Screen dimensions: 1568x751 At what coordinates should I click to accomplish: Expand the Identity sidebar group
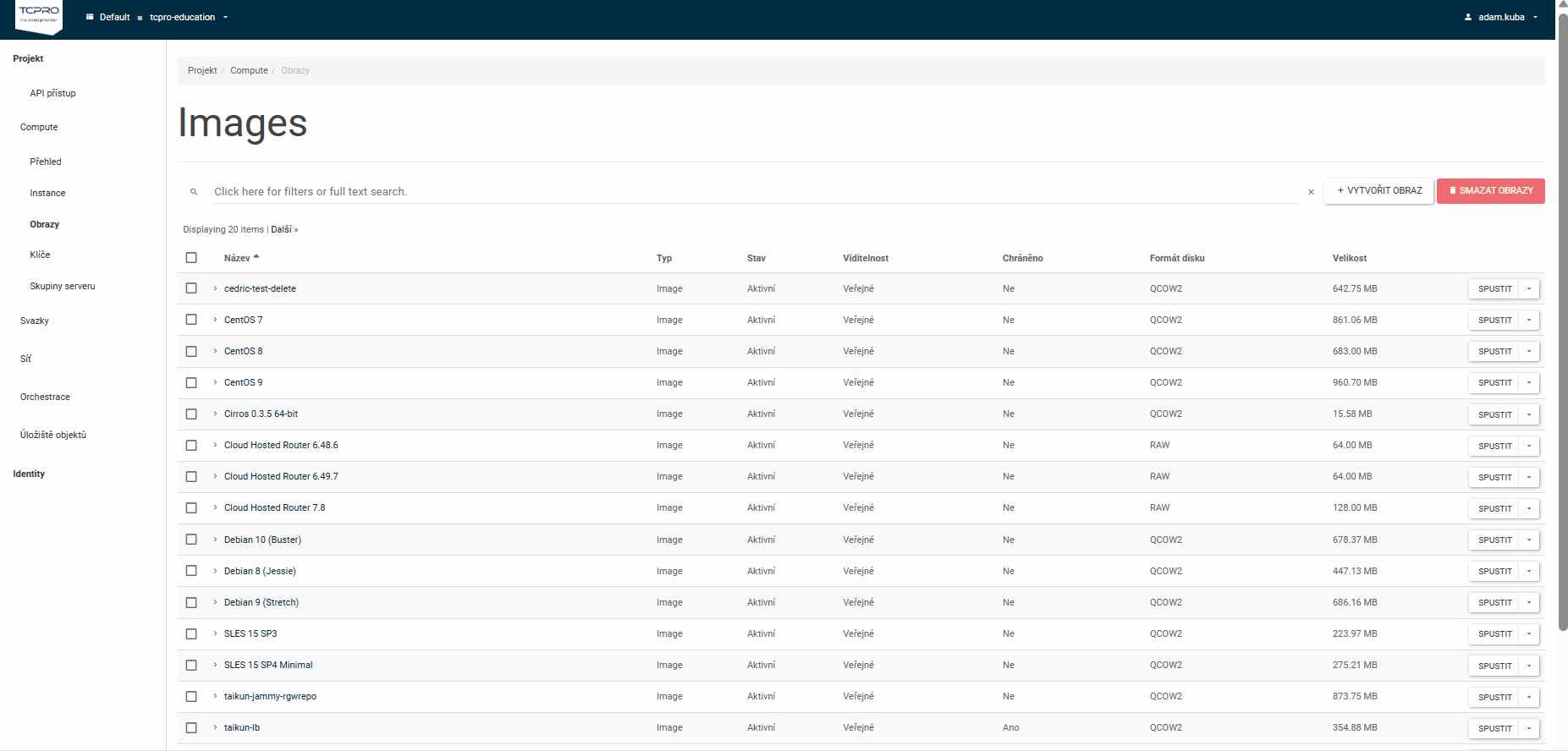(29, 474)
